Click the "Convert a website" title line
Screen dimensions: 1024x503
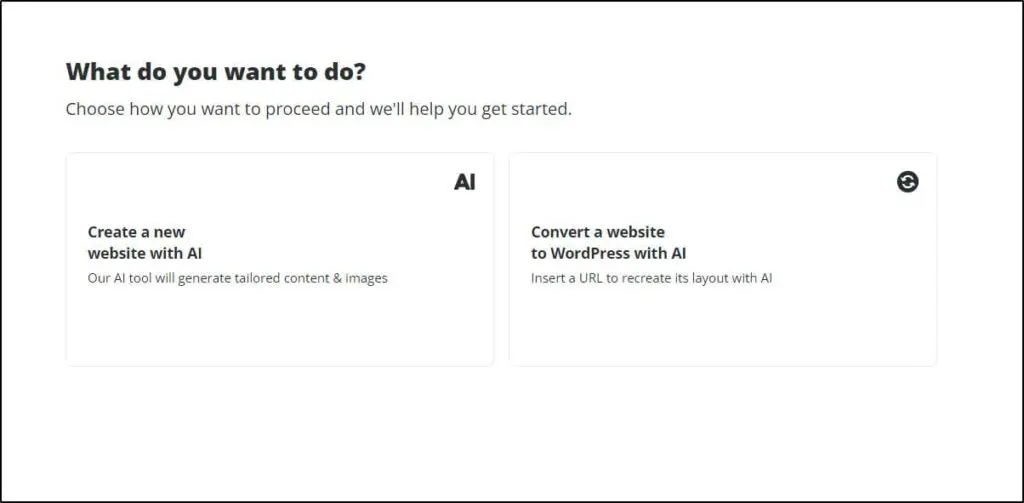(597, 232)
